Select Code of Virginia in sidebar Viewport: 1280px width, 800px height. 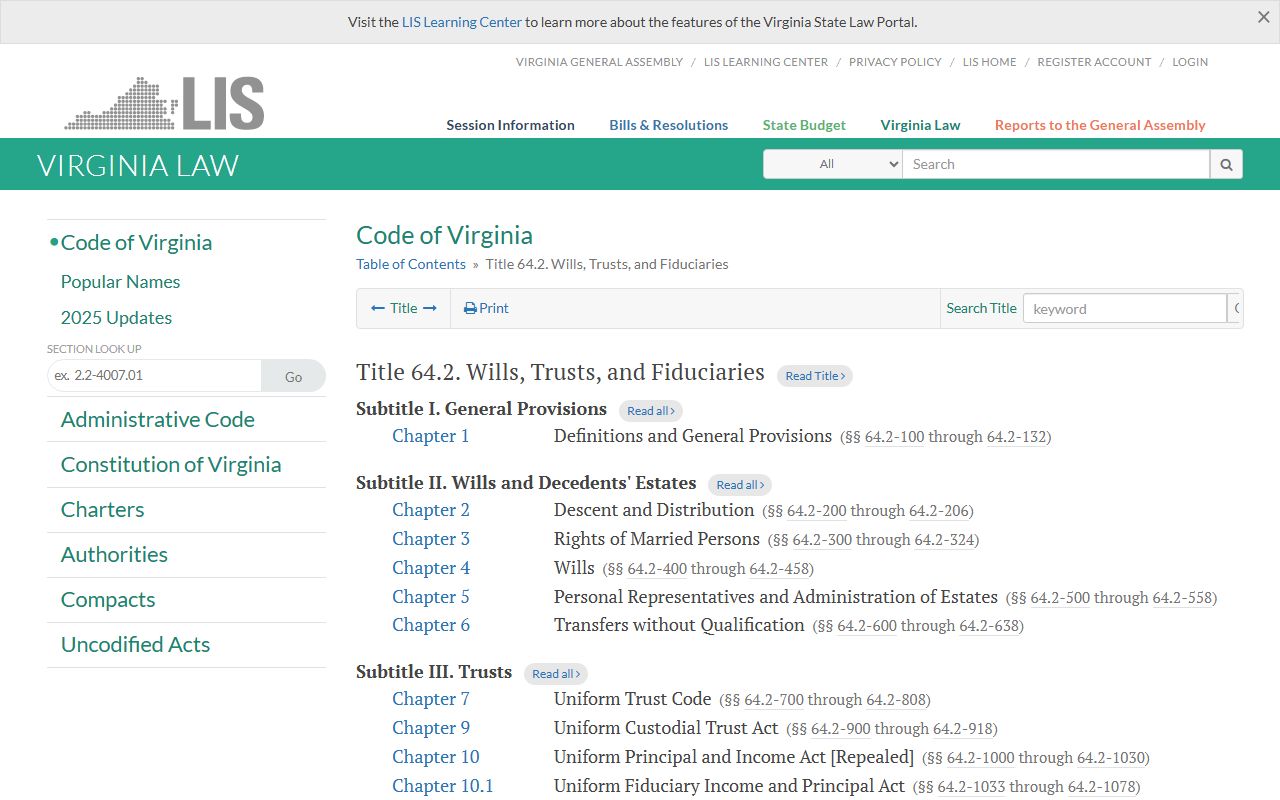136,243
